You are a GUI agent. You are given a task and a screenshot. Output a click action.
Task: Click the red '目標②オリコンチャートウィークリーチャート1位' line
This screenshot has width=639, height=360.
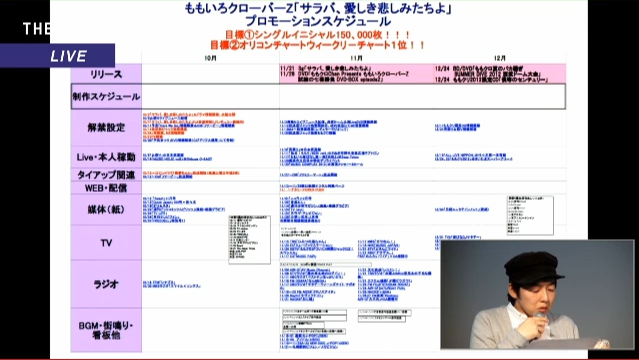[x=318, y=45]
